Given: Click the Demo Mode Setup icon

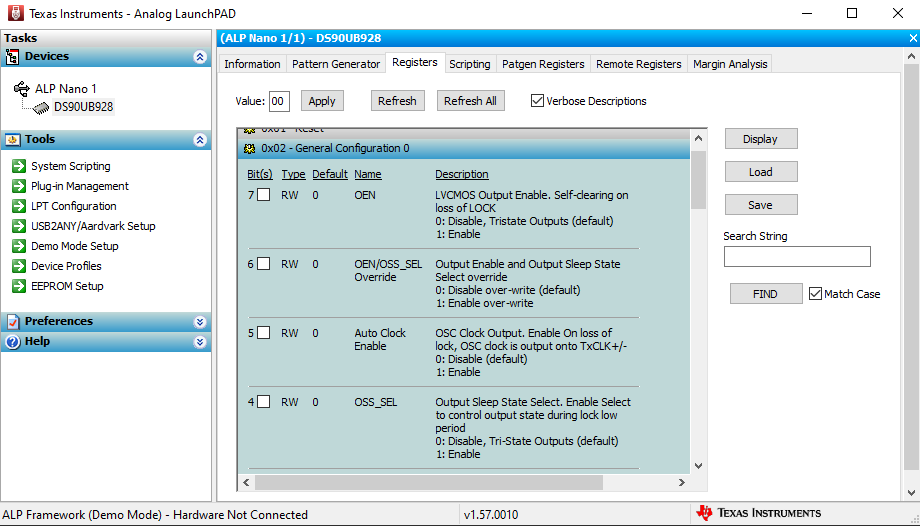Looking at the screenshot, I should tap(19, 246).
